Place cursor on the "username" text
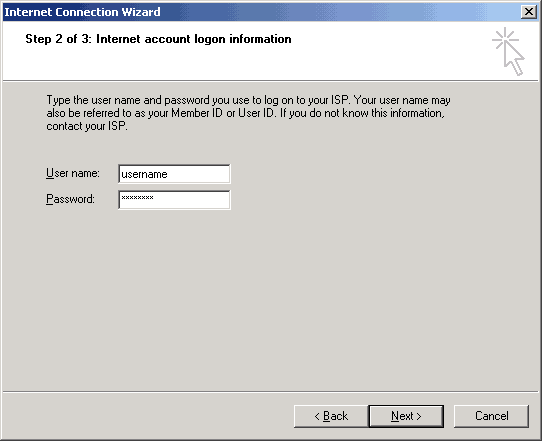This screenshot has height=441, width=542. coord(144,174)
